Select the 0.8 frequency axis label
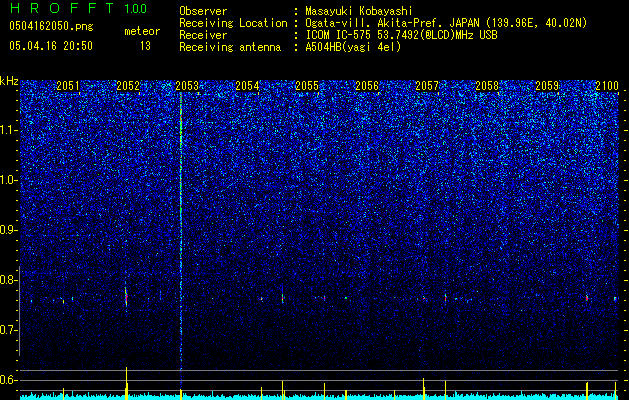Image resolution: width=629 pixels, height=400 pixels. point(8,280)
